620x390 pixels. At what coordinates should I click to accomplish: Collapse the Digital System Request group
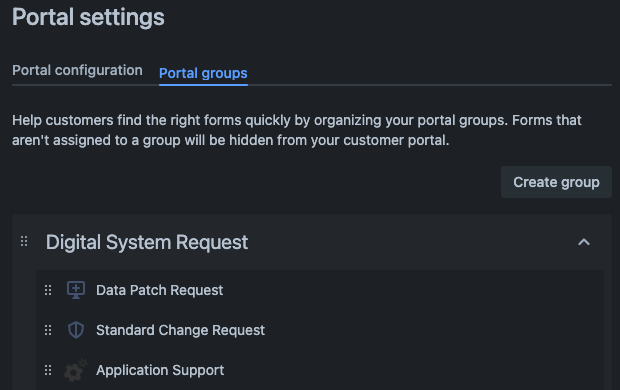tap(584, 242)
